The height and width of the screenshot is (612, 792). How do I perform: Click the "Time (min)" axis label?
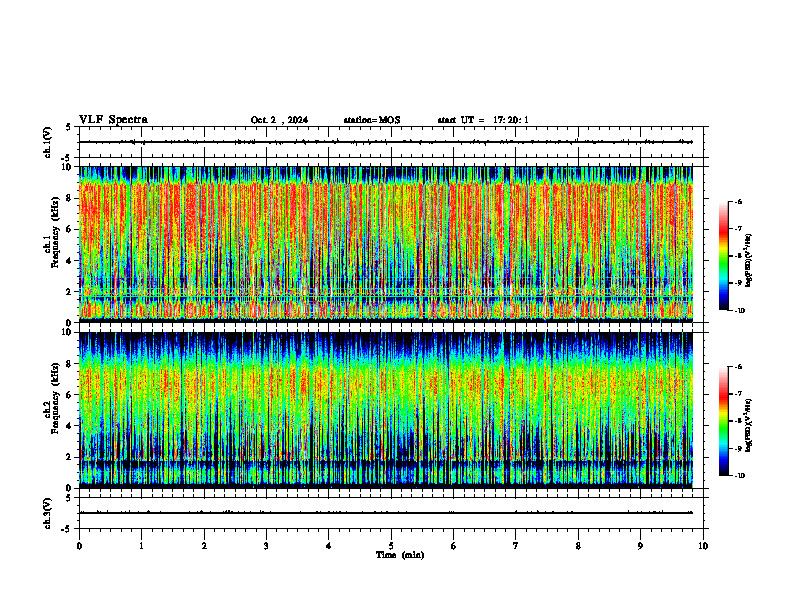point(400,555)
